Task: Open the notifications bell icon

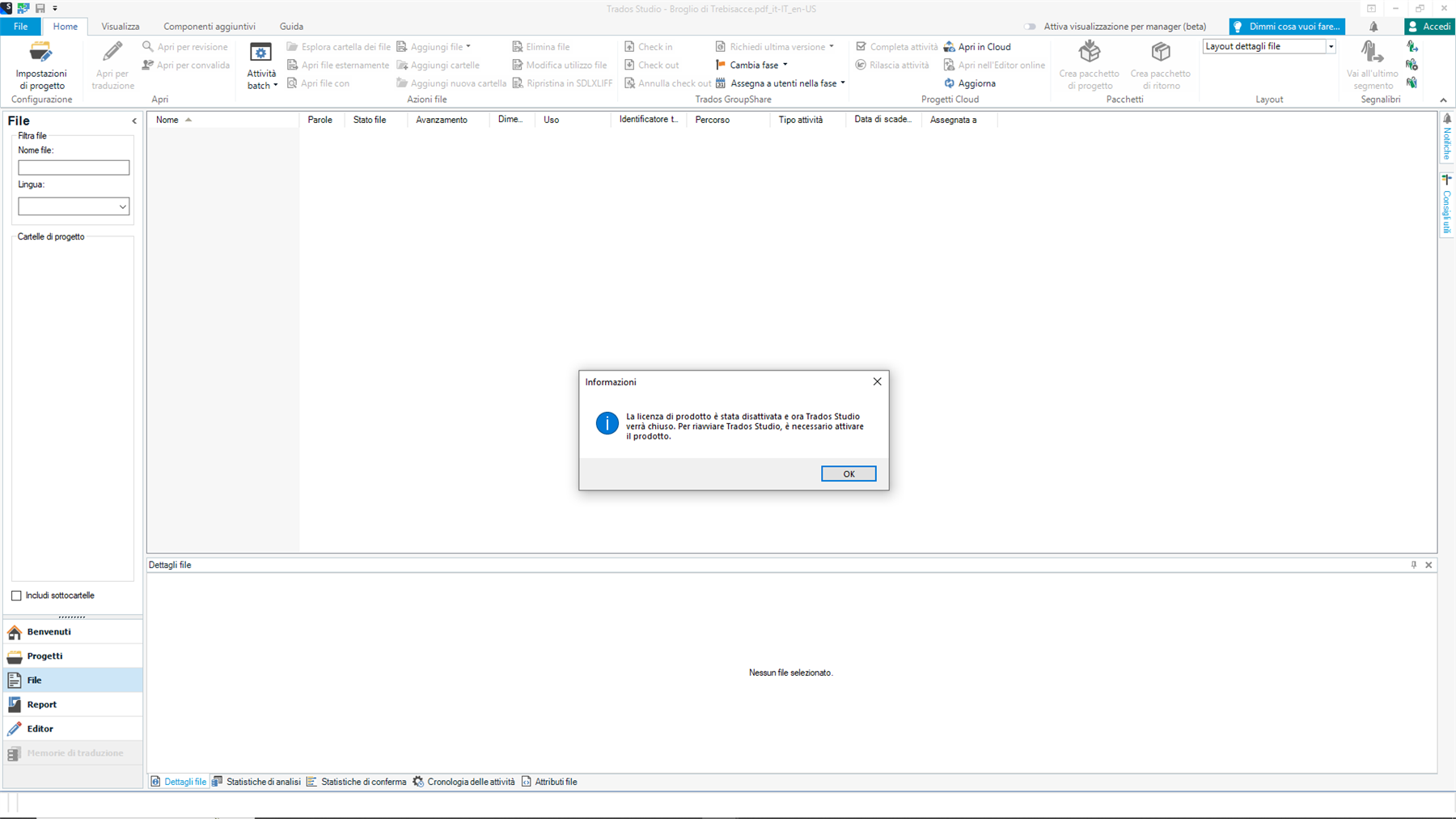Action: (x=1373, y=27)
